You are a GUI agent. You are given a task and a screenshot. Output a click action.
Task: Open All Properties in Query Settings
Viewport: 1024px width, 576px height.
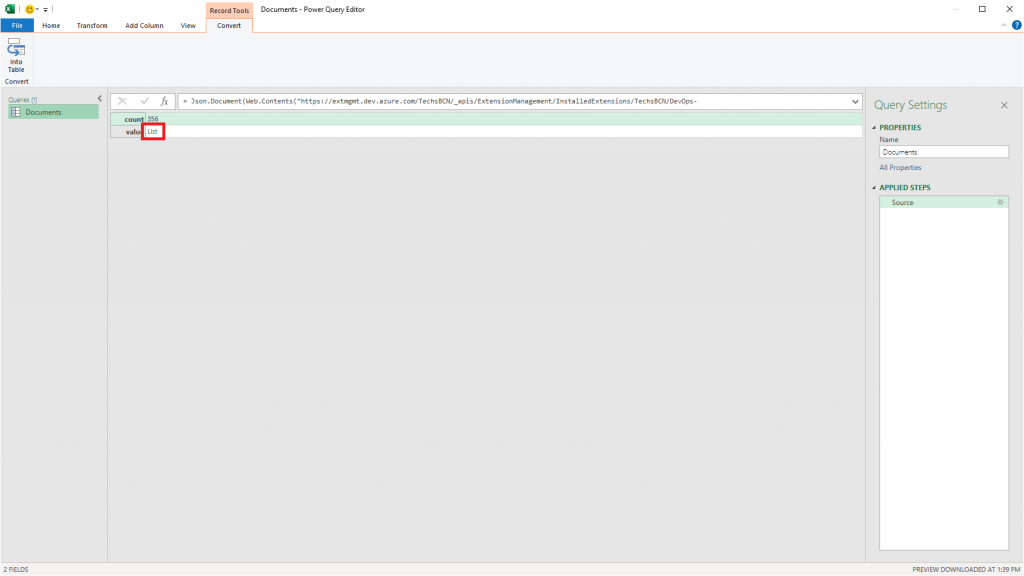900,167
